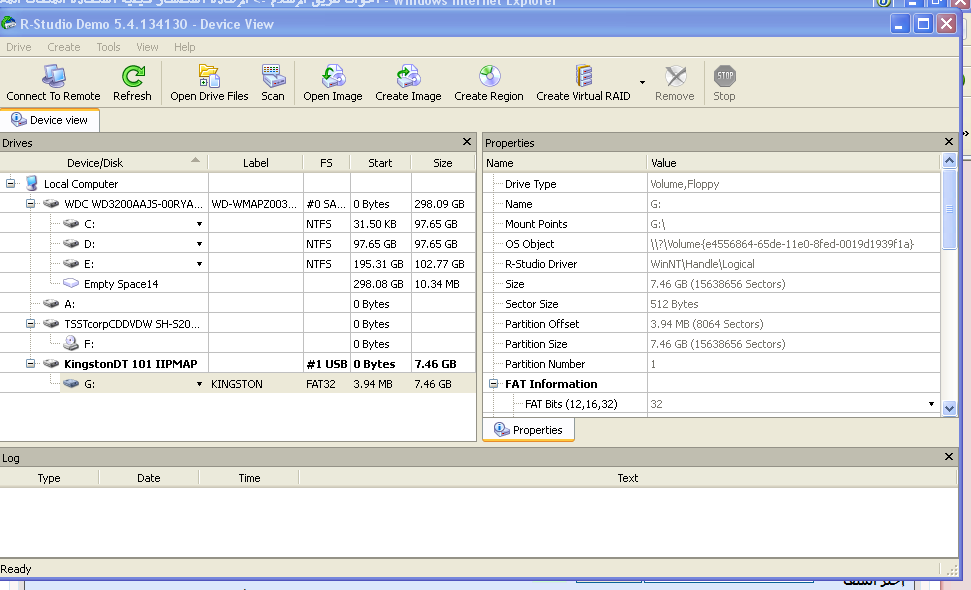Click the Create Virtual RAID icon
971x590 pixels.
(x=583, y=76)
